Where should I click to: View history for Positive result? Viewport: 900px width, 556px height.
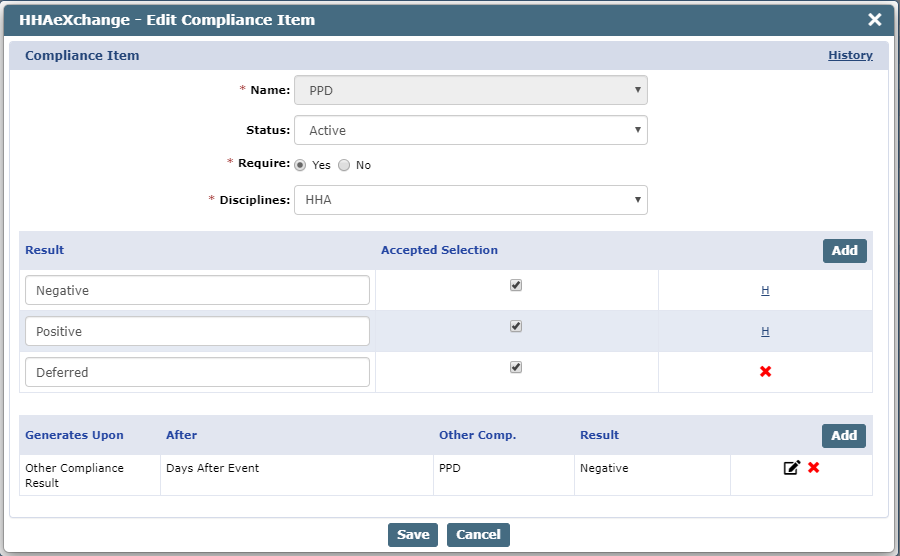coord(765,331)
